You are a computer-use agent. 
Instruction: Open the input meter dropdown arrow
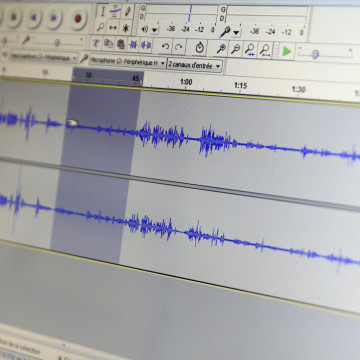(236, 32)
